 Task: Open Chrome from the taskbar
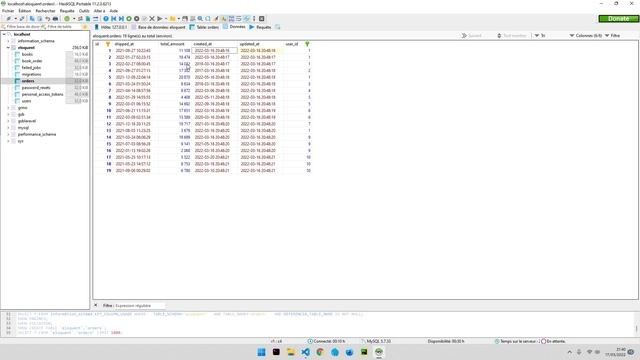pos(320,352)
